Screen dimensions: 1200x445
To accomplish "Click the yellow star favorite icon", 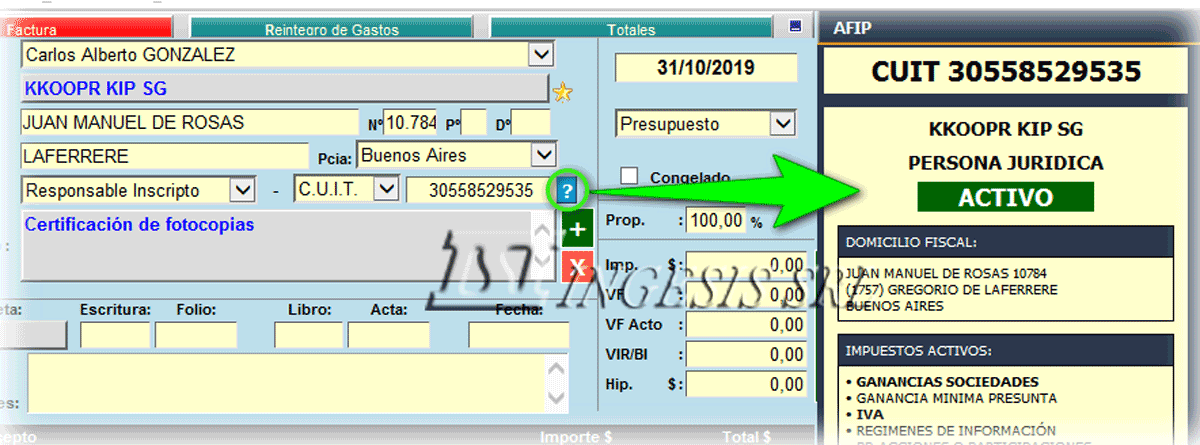I will tap(563, 92).
